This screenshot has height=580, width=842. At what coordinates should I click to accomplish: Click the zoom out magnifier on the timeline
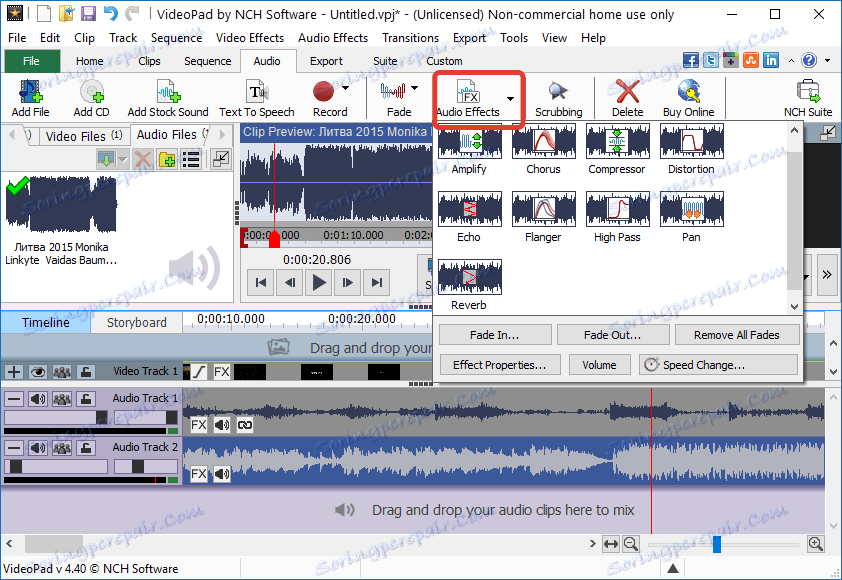click(x=631, y=544)
